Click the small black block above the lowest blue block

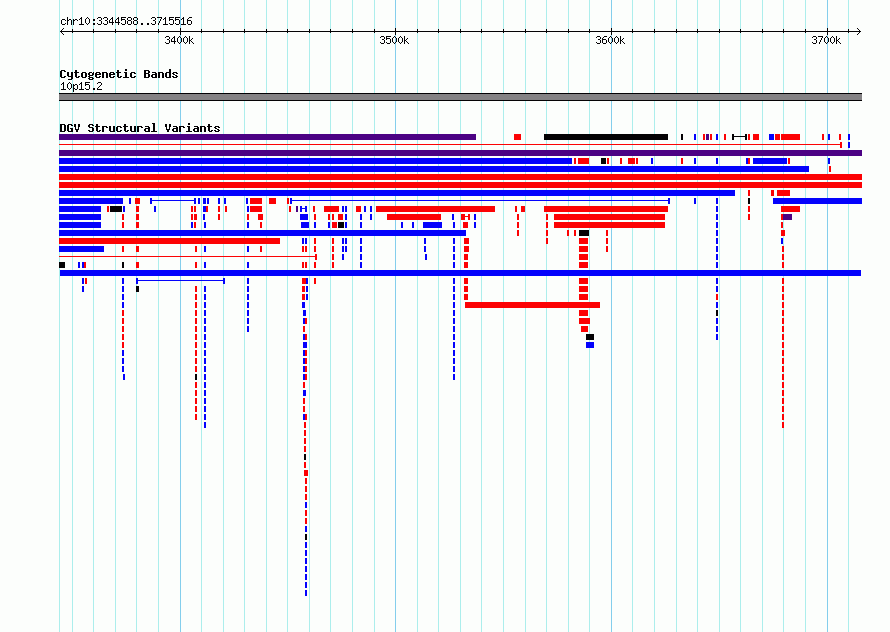click(x=590, y=337)
